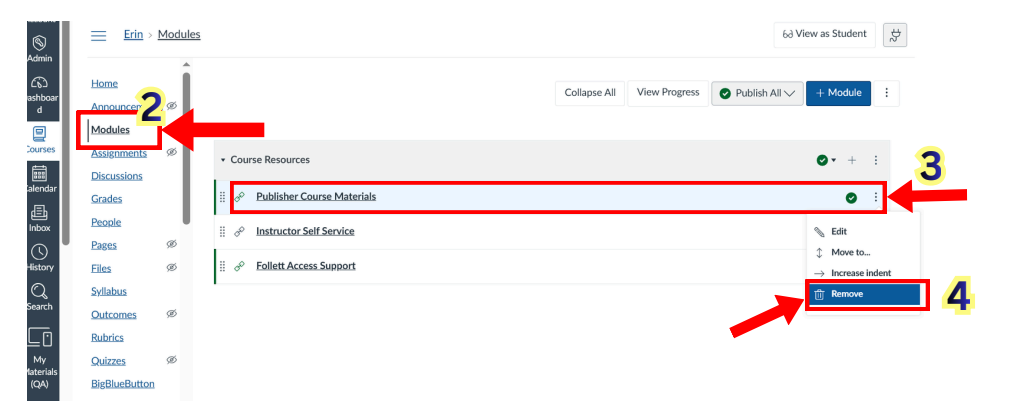Viewport: 1021px width, 414px height.
Task: Open Announcements in course navigation
Action: tap(115, 106)
